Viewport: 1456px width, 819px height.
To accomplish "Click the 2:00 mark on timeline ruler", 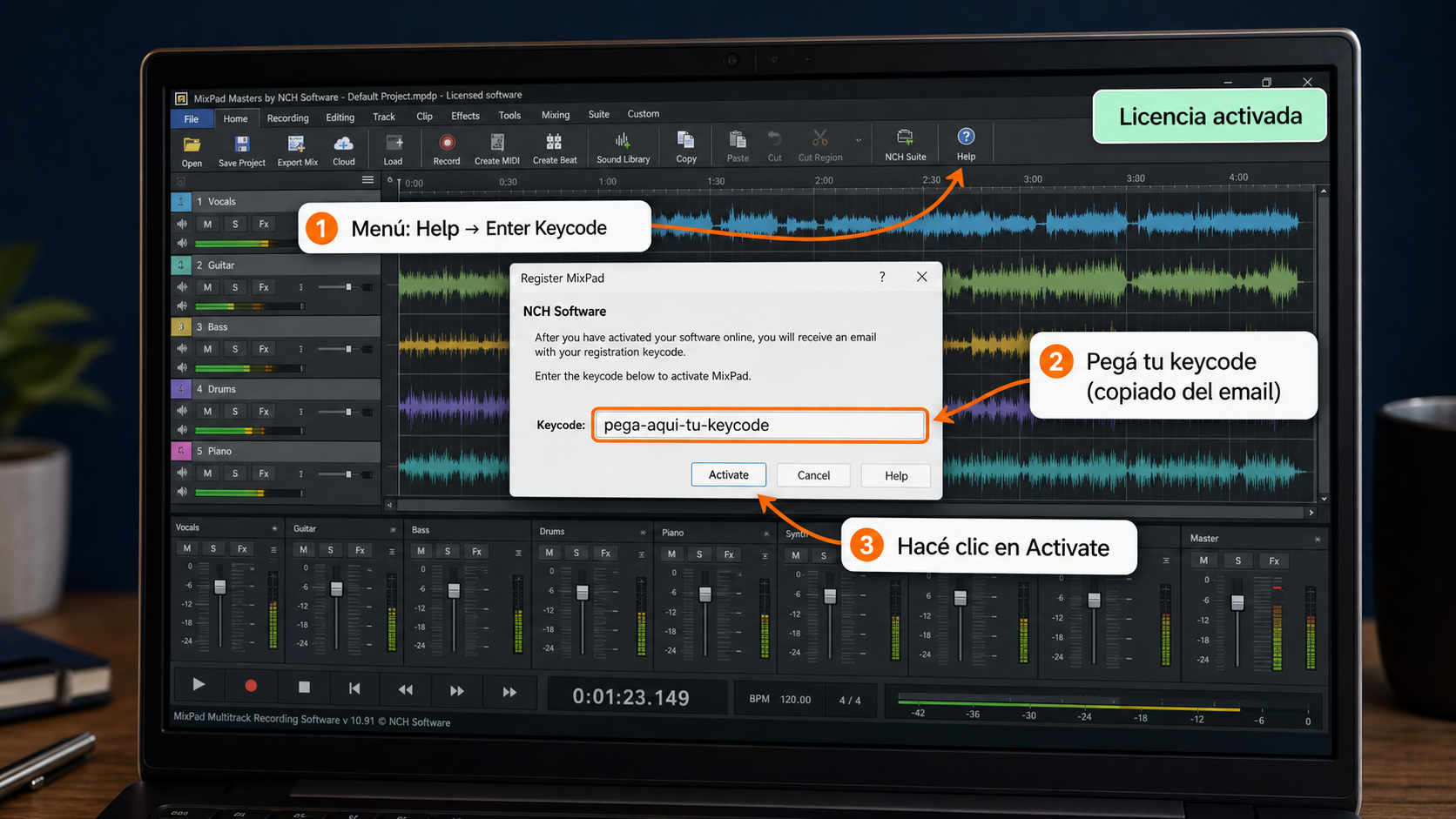I will click(x=824, y=180).
